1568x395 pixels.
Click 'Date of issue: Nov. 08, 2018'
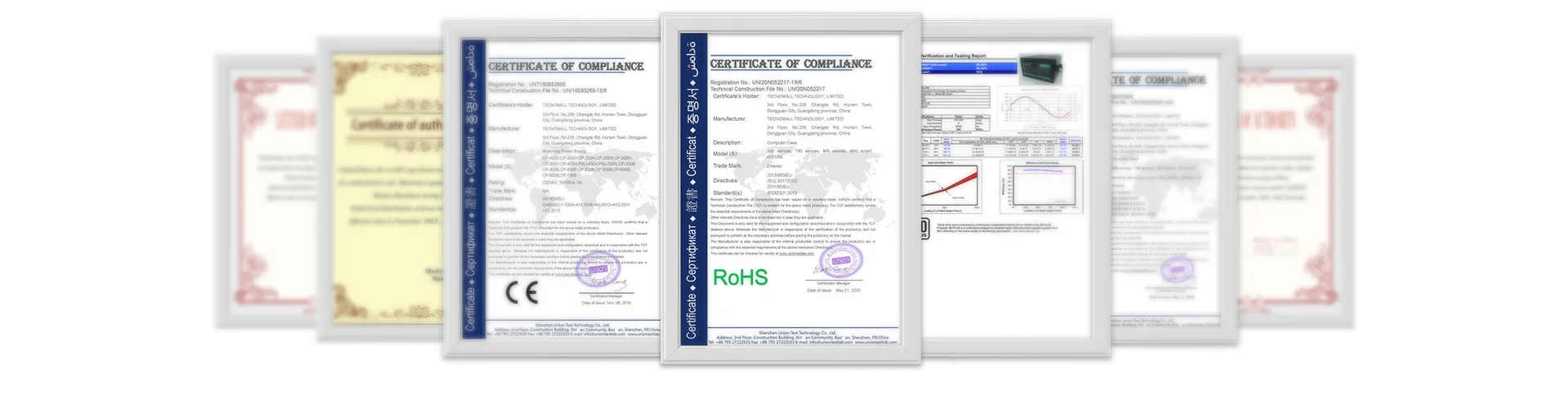tap(606, 303)
